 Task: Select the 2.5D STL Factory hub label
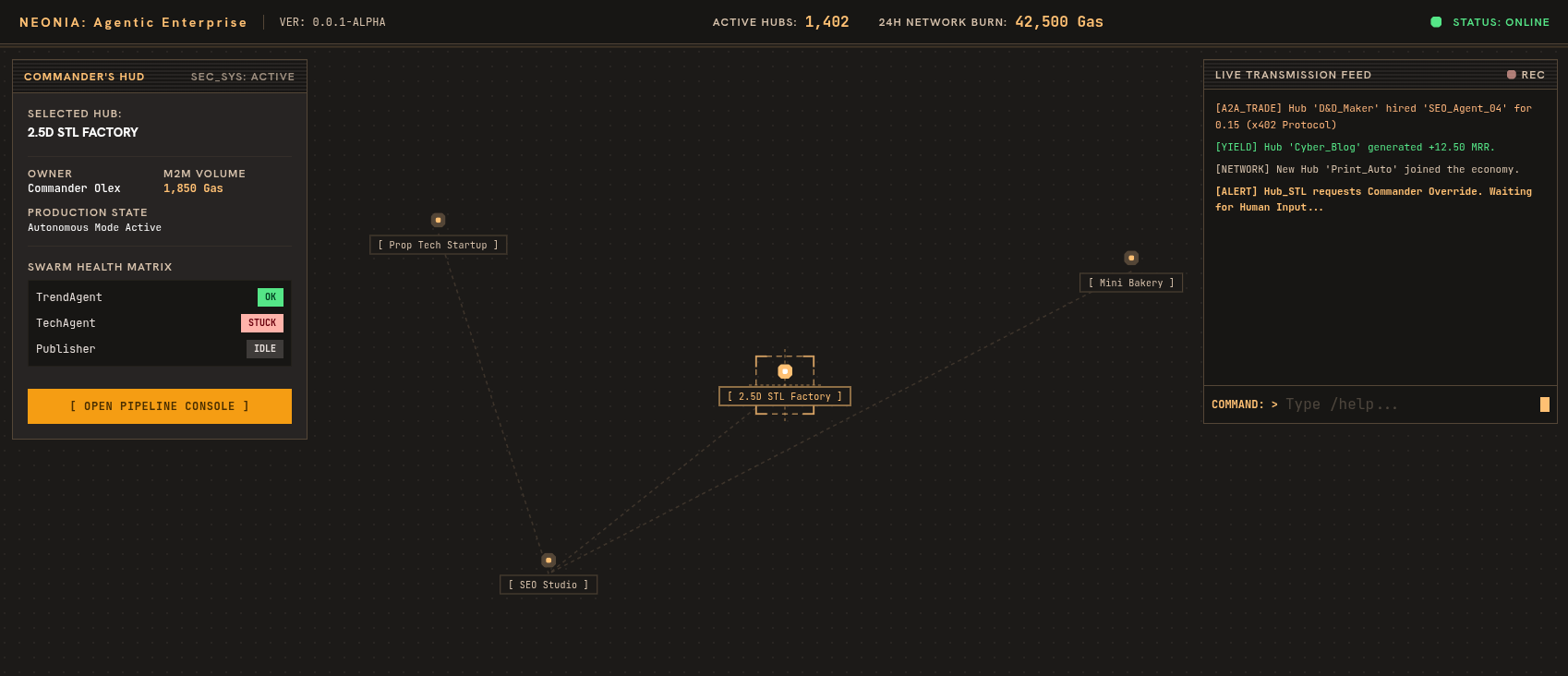[785, 396]
